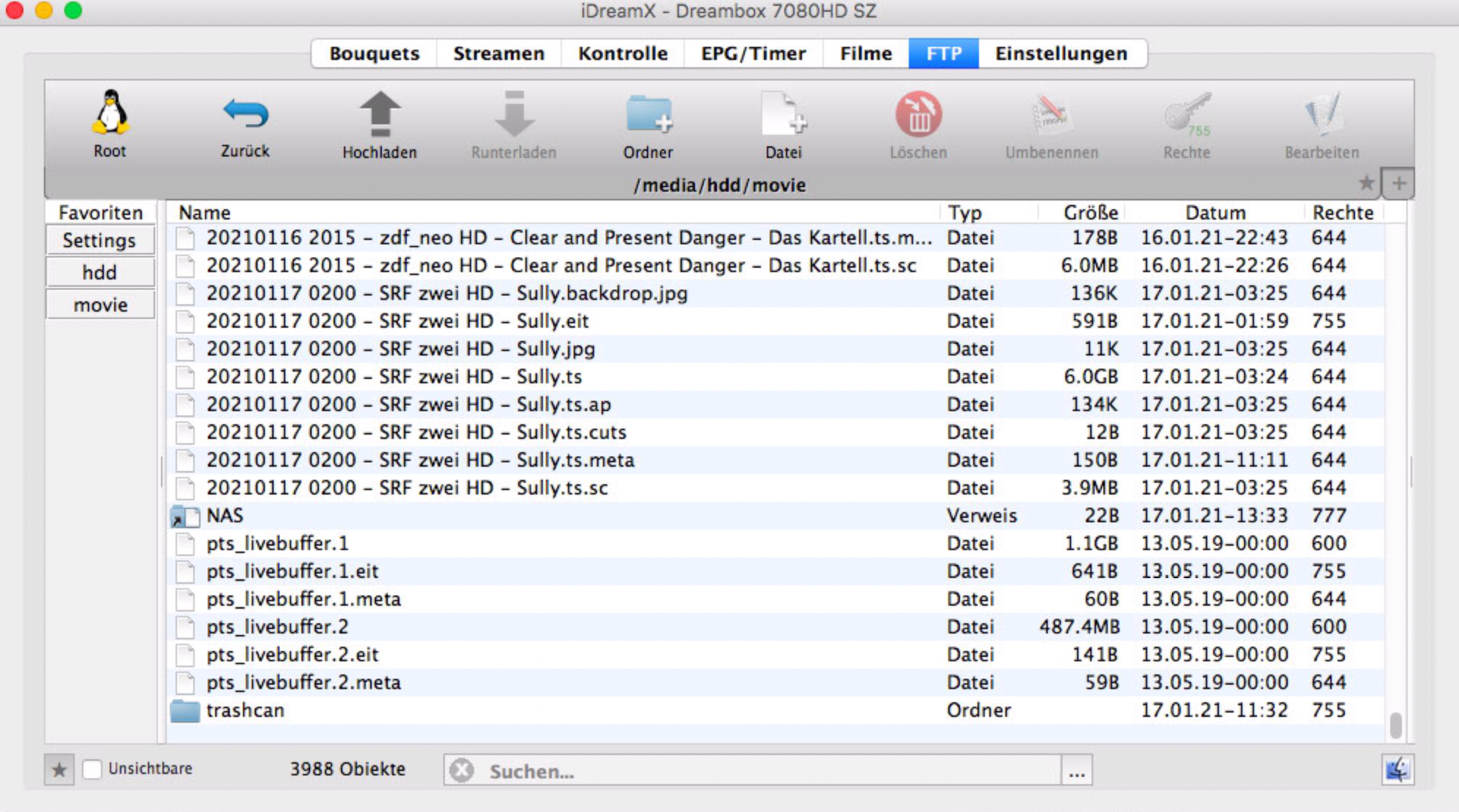1459x812 pixels.
Task: Click the Finder icon at bottom right
Action: 1397,770
